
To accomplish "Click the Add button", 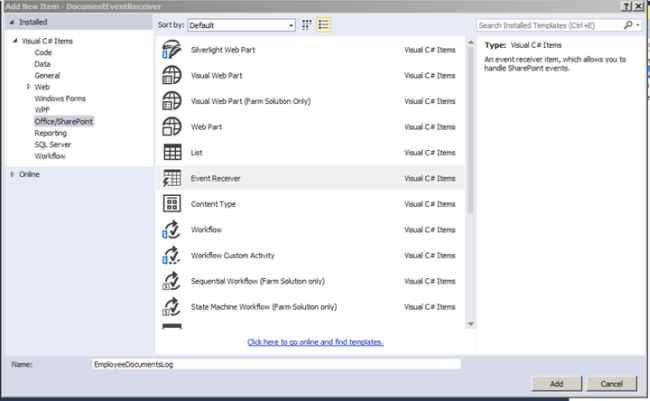I will 557,384.
